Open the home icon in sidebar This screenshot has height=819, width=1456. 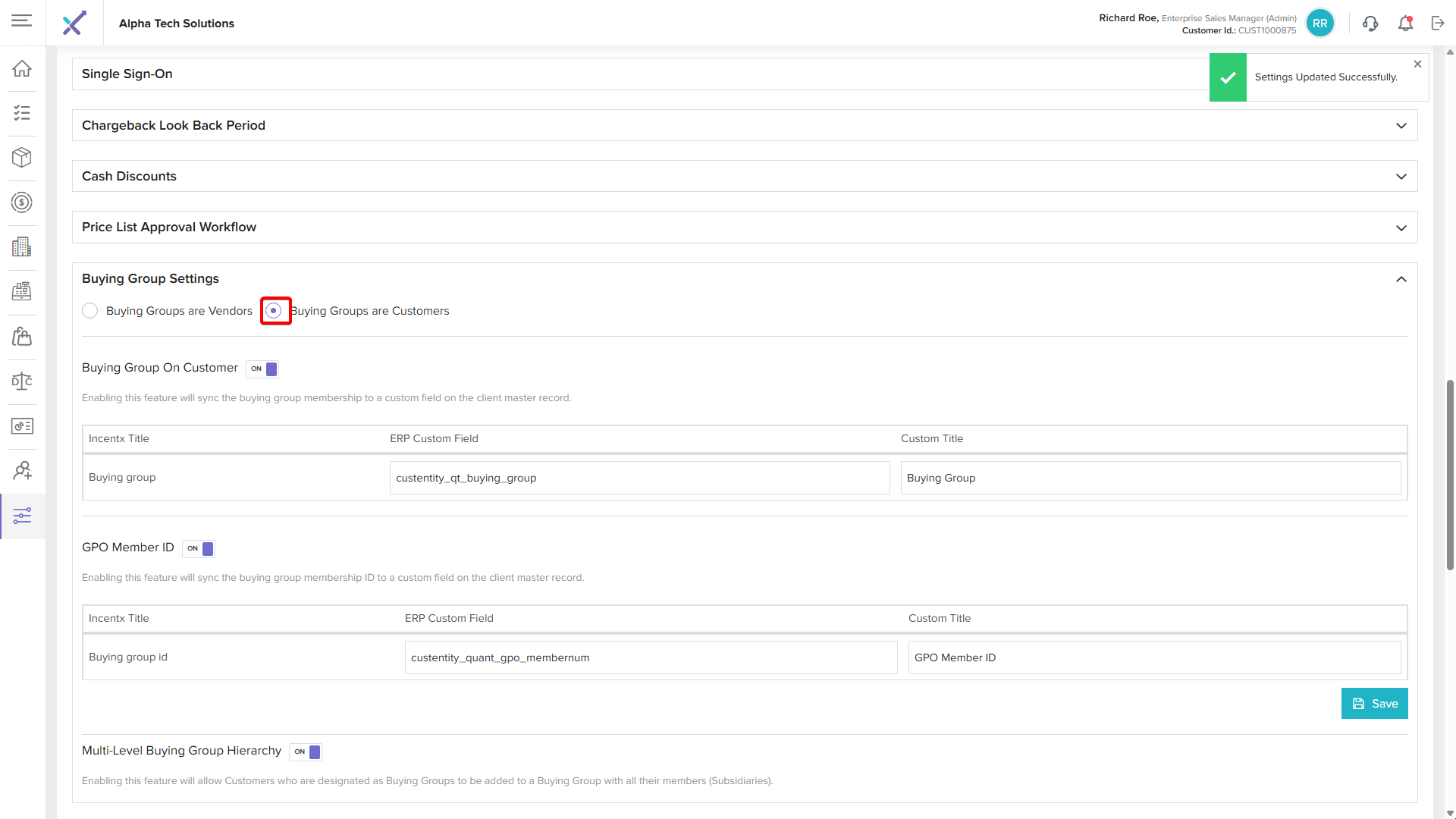click(x=22, y=68)
